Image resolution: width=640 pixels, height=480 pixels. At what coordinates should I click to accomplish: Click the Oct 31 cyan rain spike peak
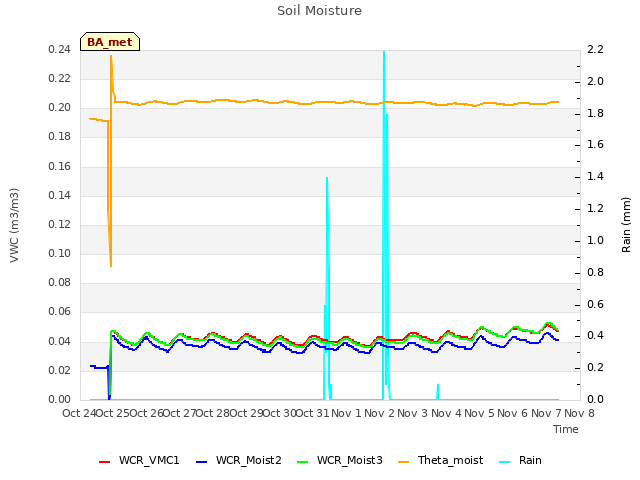point(327,178)
